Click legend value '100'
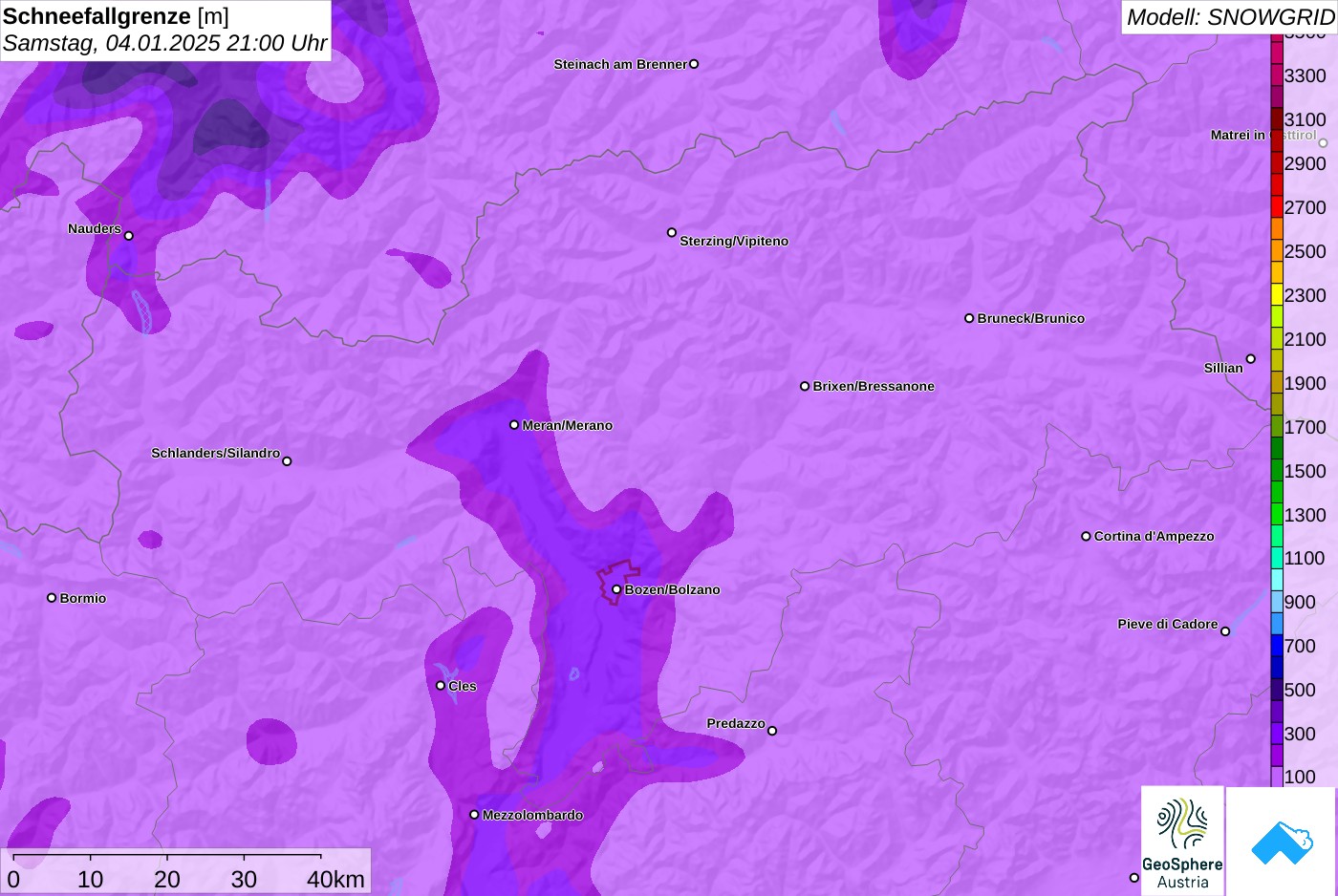The image size is (1338, 896). 1301,777
